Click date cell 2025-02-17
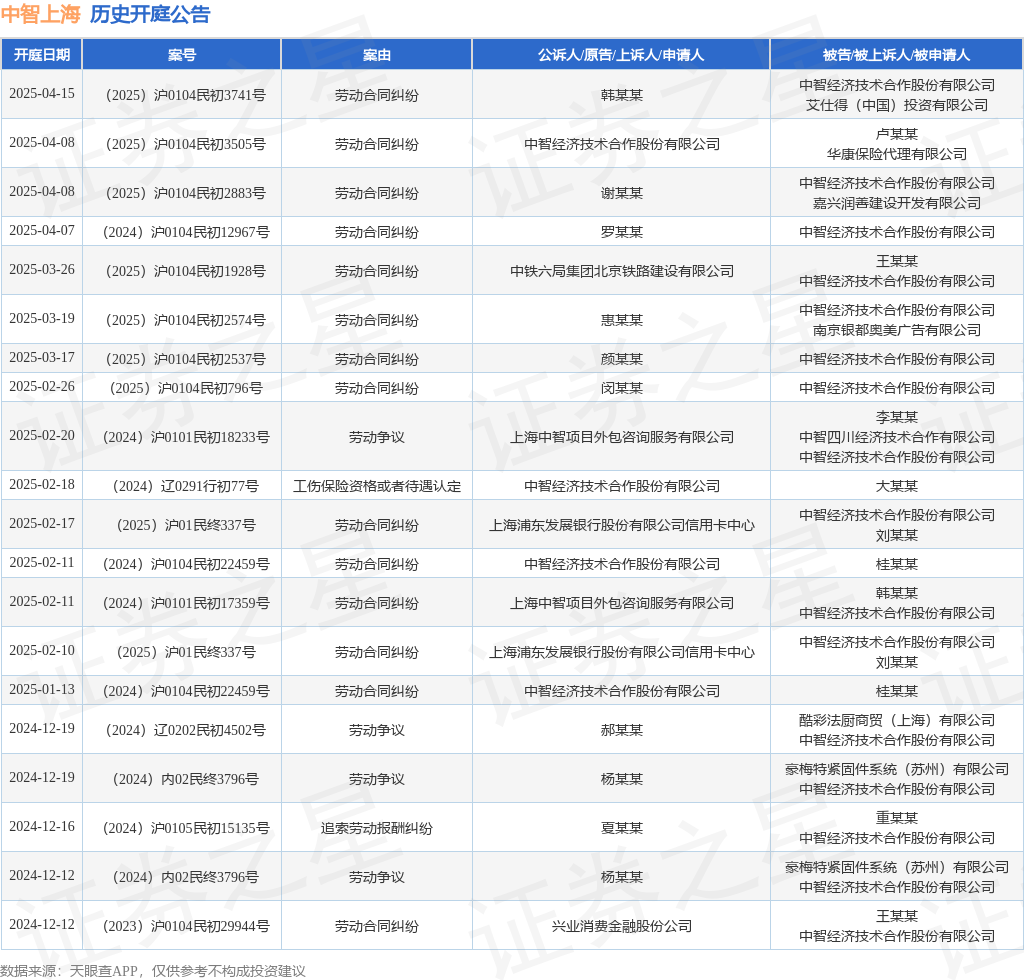Image resolution: width=1024 pixels, height=980 pixels. click(42, 524)
